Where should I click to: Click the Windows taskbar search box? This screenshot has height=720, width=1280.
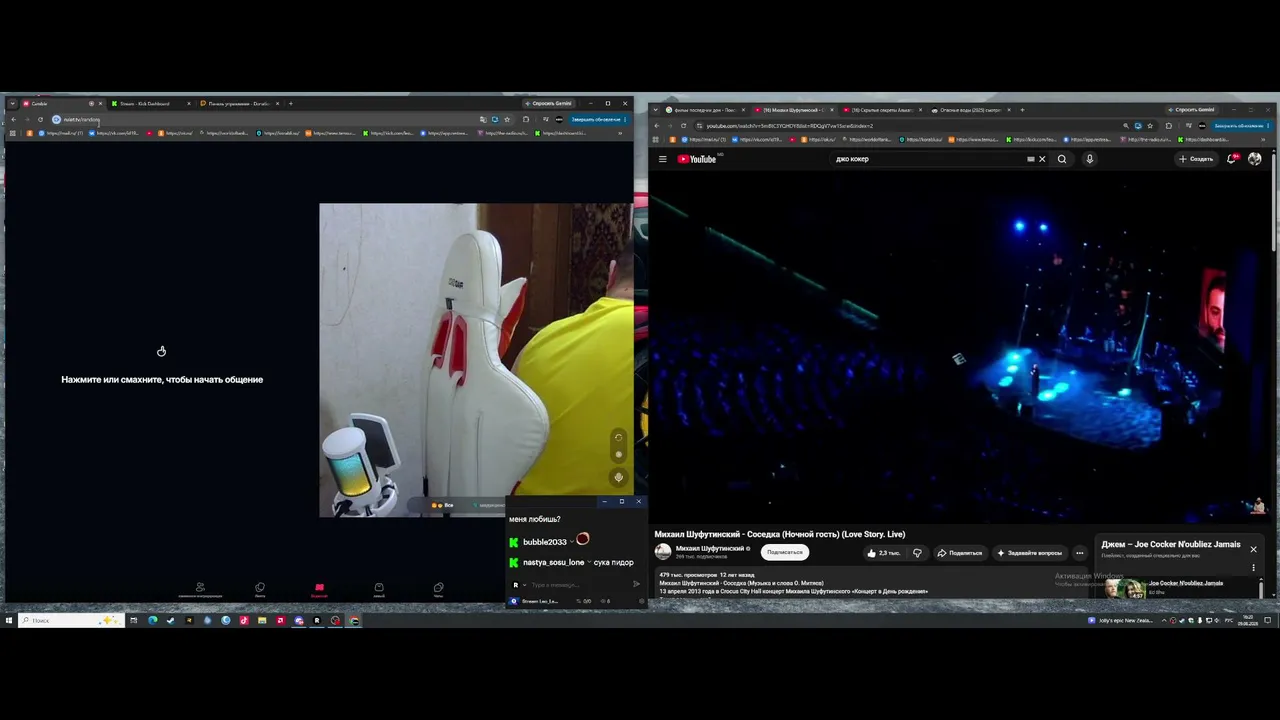pos(72,621)
